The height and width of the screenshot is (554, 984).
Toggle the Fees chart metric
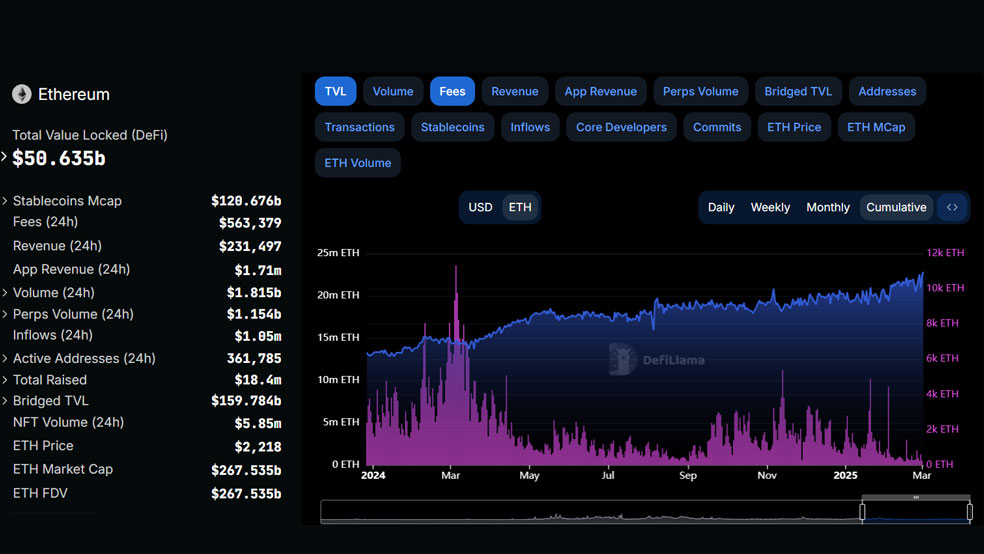point(452,91)
